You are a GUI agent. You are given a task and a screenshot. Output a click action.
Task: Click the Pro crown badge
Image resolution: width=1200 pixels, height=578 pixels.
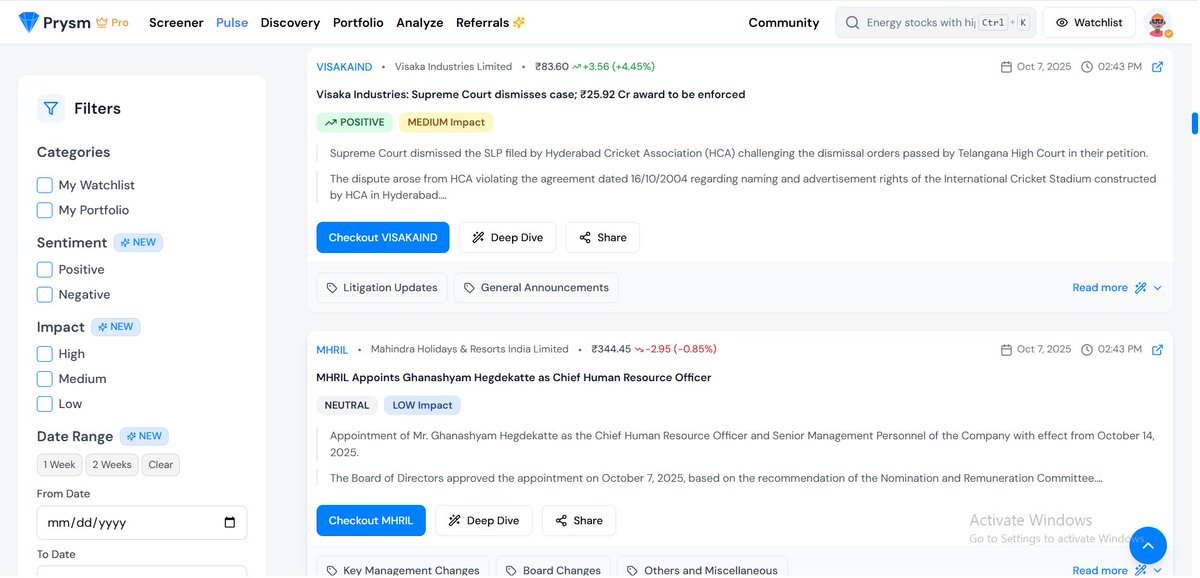coord(112,22)
